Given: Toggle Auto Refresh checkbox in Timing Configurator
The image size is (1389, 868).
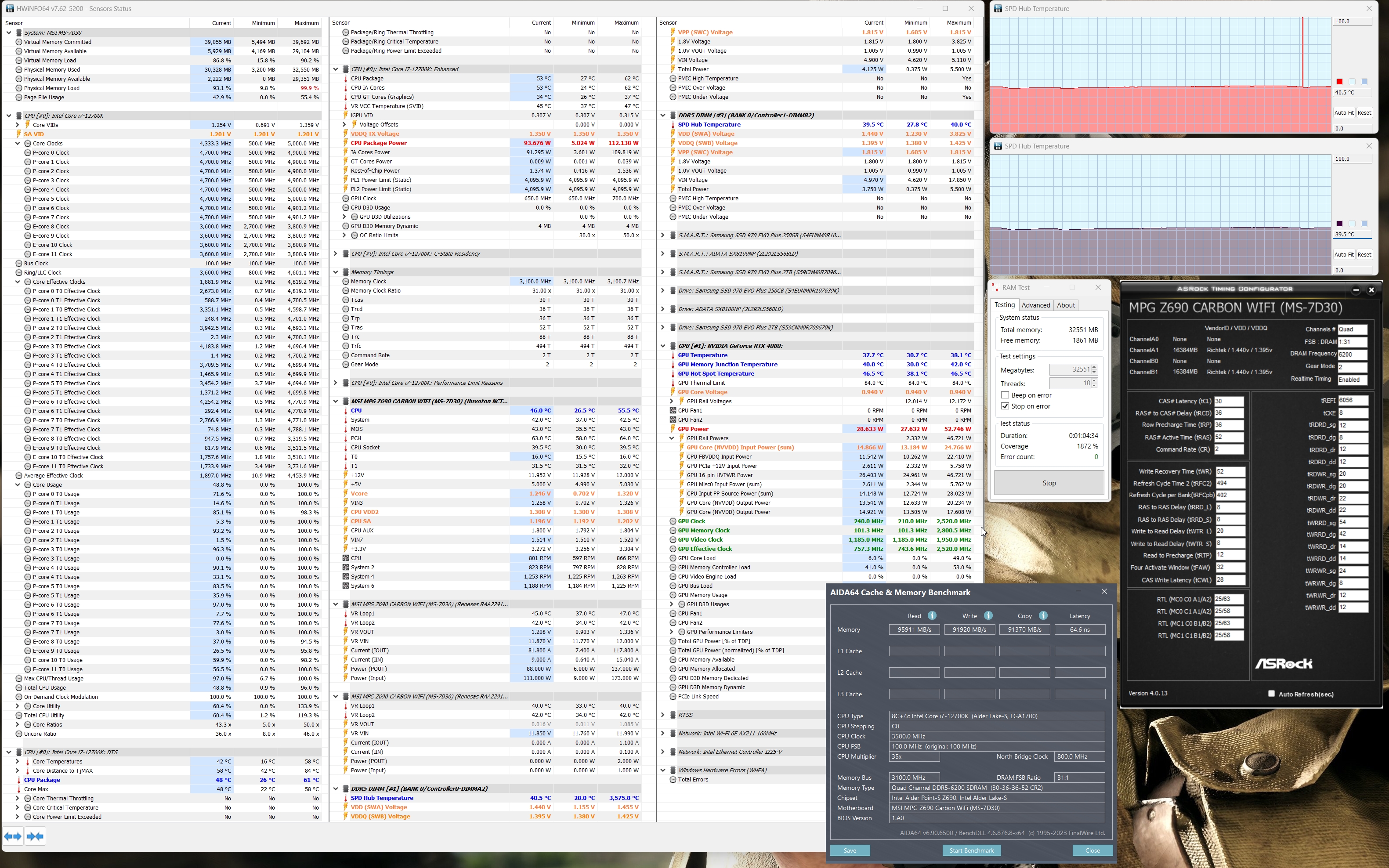Looking at the screenshot, I should tap(1271, 694).
